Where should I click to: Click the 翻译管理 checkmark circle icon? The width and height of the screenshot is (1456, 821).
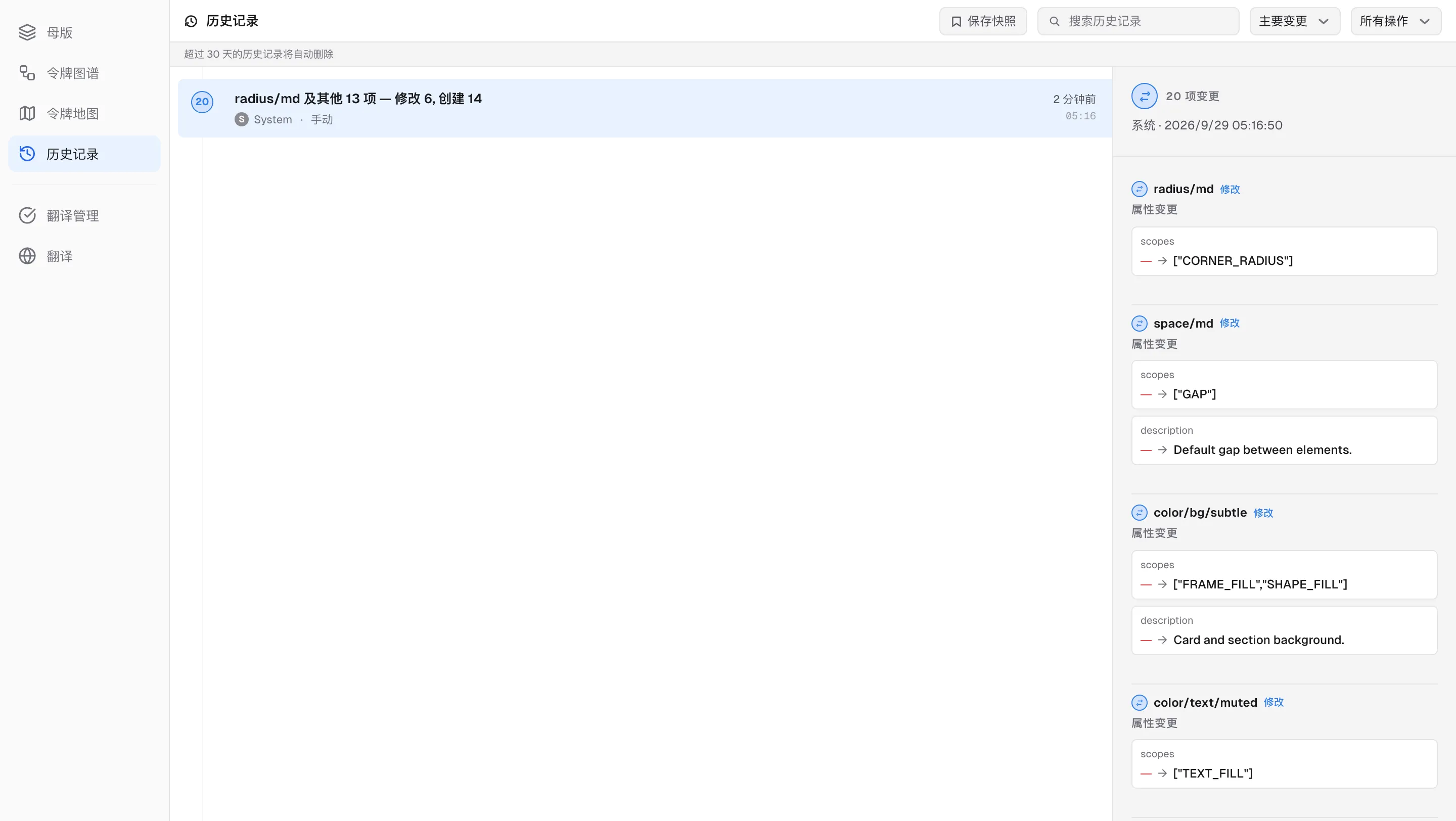[27, 215]
